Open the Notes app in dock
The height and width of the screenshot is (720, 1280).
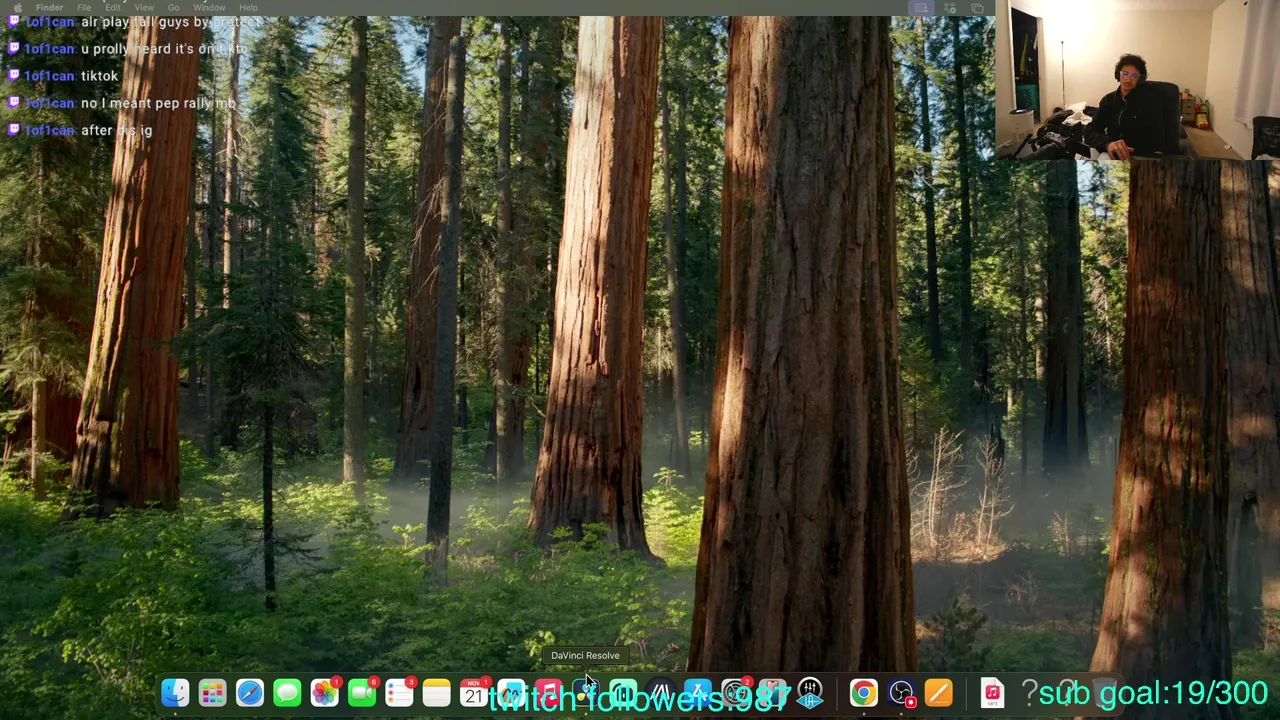(x=436, y=693)
